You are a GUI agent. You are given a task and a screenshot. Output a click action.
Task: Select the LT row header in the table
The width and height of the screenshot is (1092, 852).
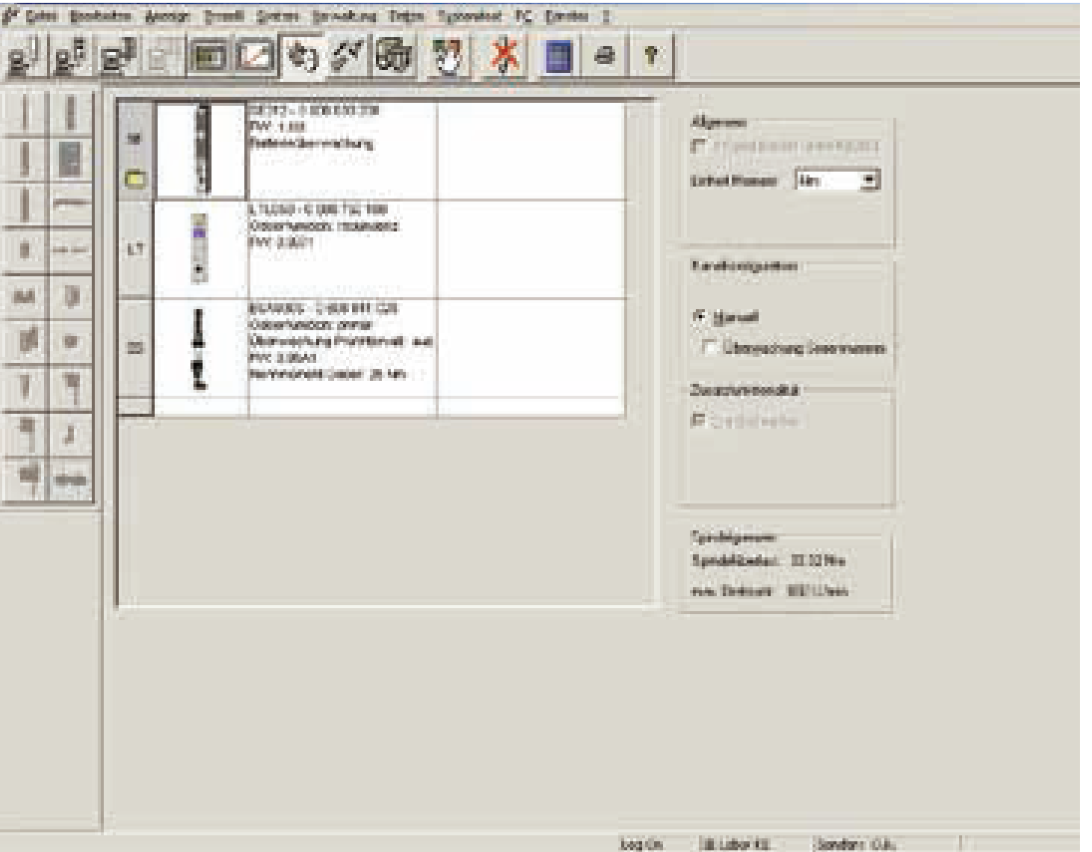point(135,250)
